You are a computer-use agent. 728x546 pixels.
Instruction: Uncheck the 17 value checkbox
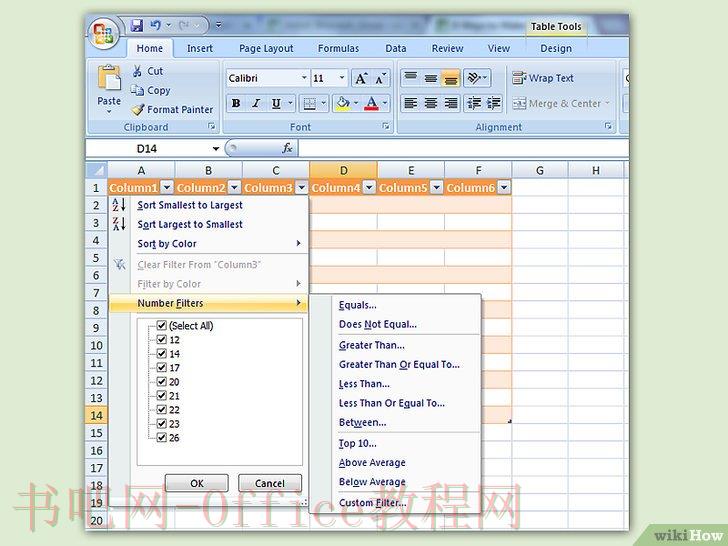pos(162,367)
